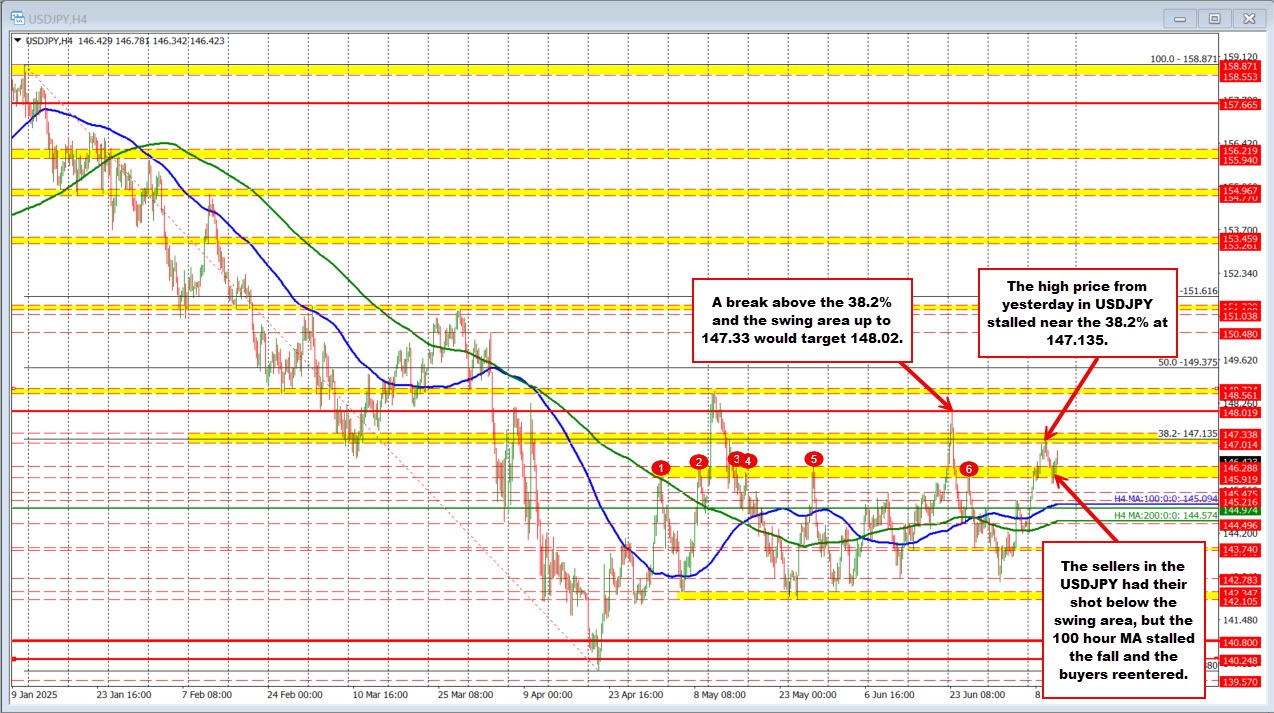Select the Fibonacci label 38.2- 147.135

pos(1187,434)
